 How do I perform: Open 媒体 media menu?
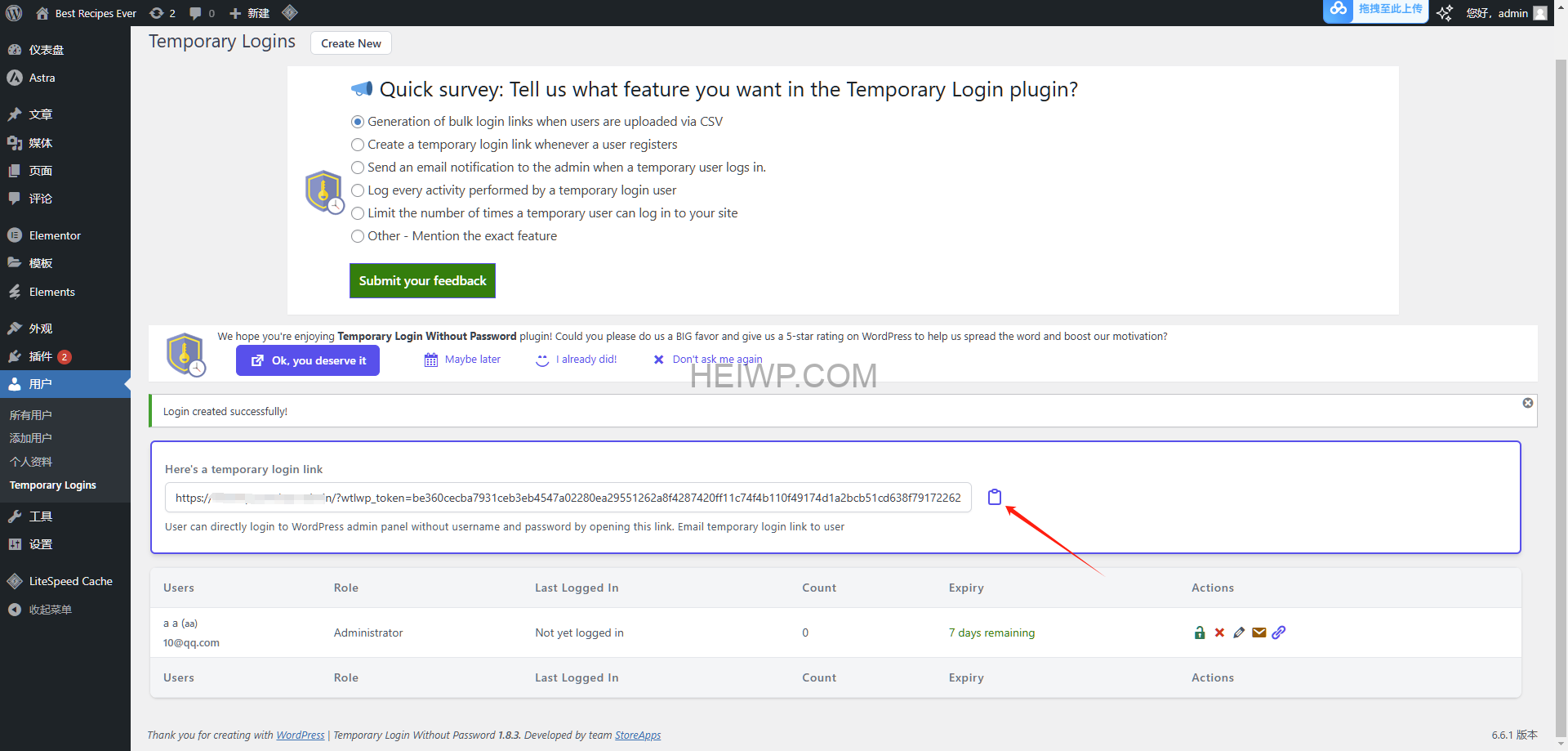pyautogui.click(x=65, y=143)
